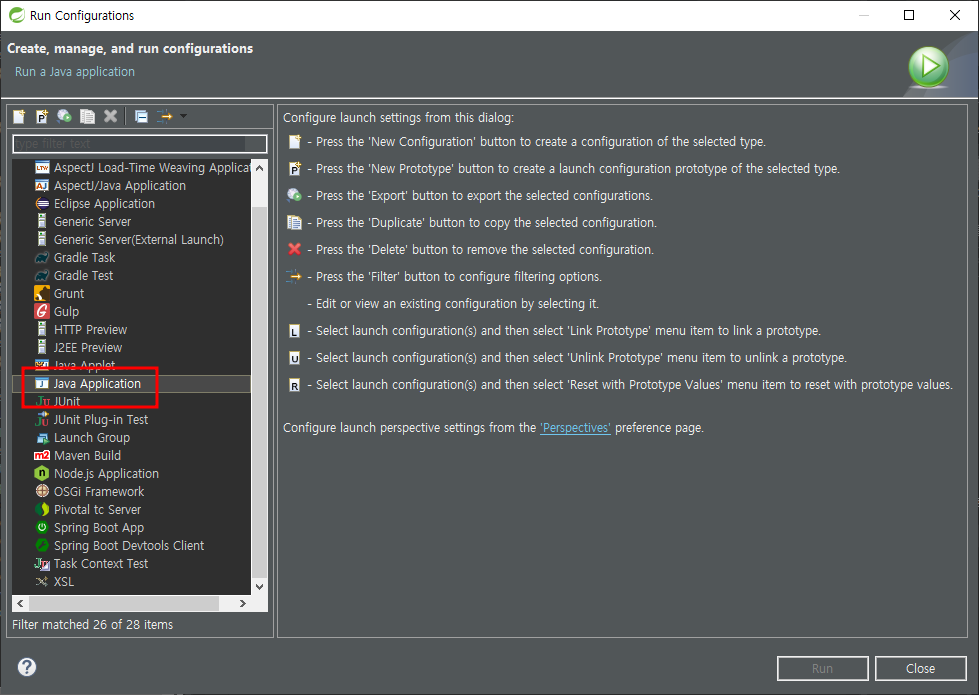
Task: Select Generic Server(External Launch) entry
Action: pos(139,240)
